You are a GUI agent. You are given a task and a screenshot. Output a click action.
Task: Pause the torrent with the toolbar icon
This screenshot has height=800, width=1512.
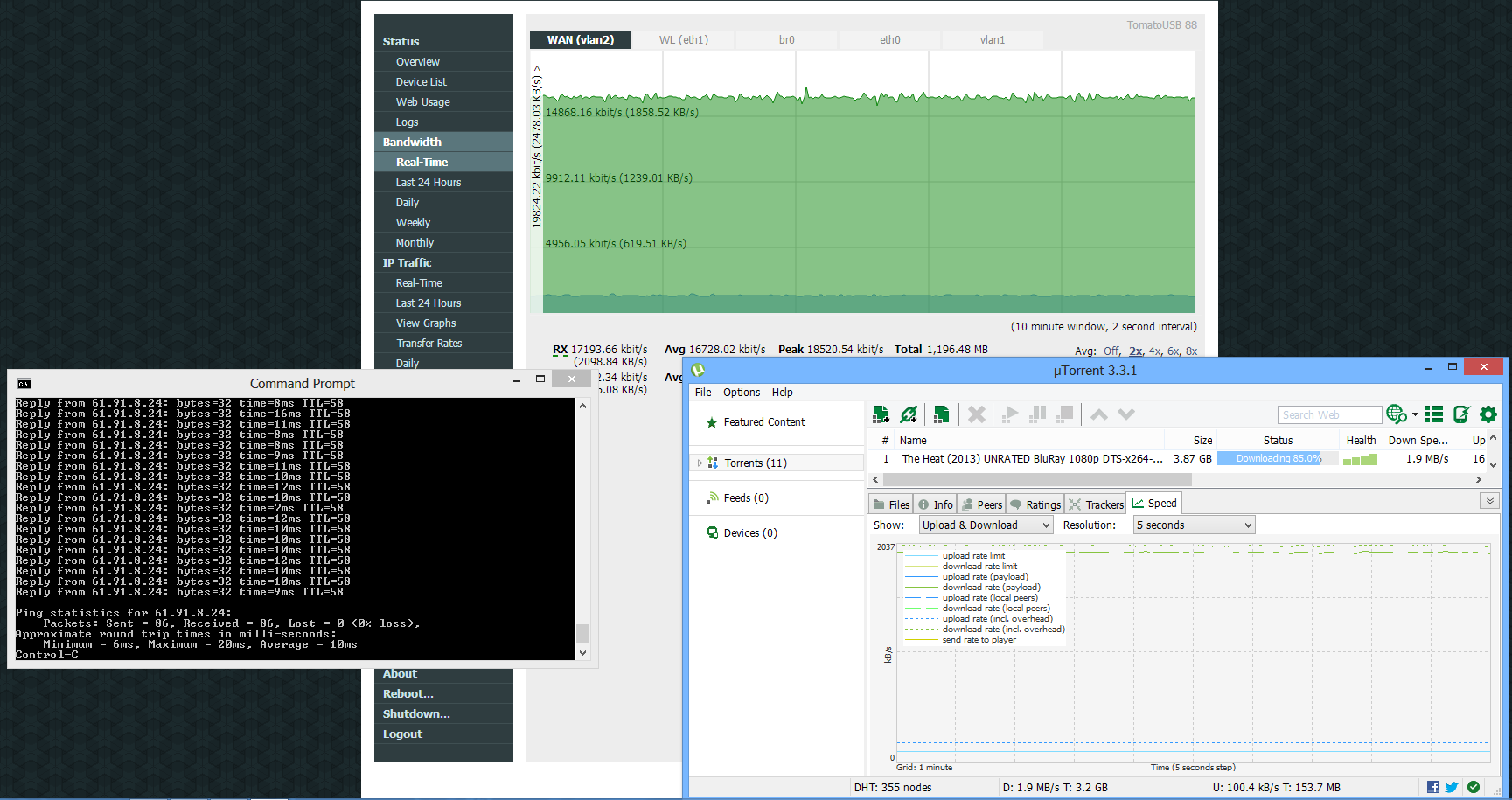(x=1038, y=414)
